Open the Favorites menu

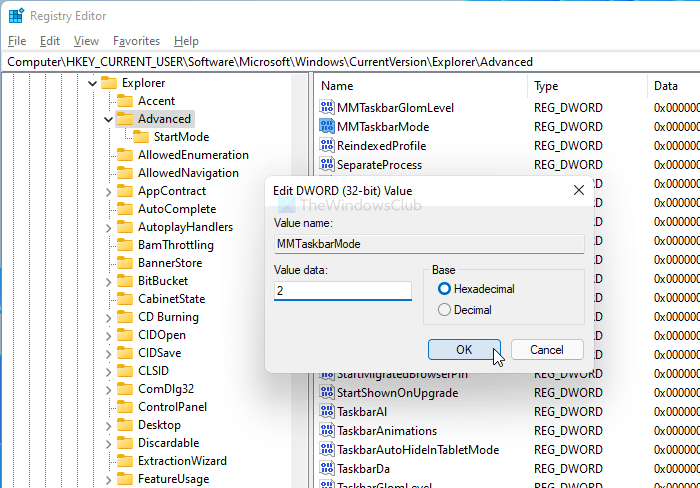[x=136, y=41]
